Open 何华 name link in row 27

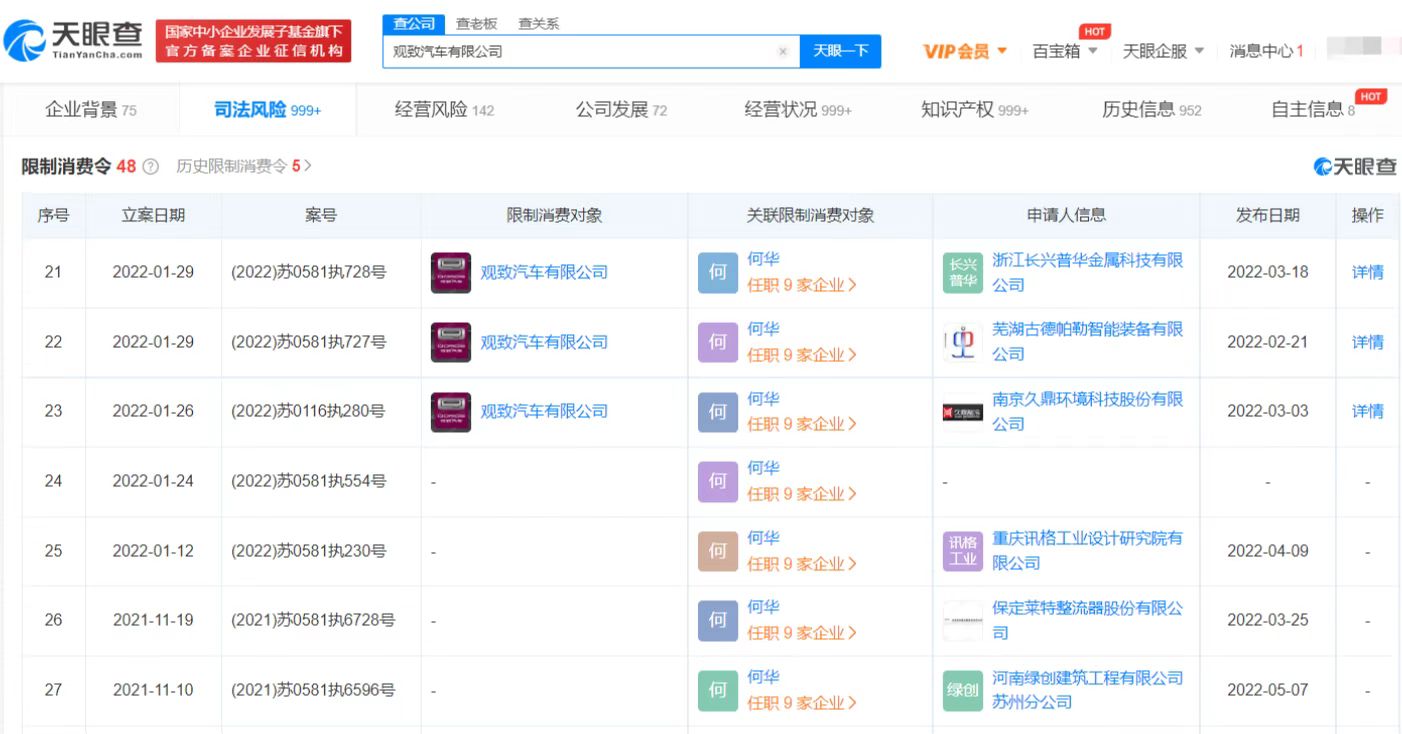pos(763,677)
